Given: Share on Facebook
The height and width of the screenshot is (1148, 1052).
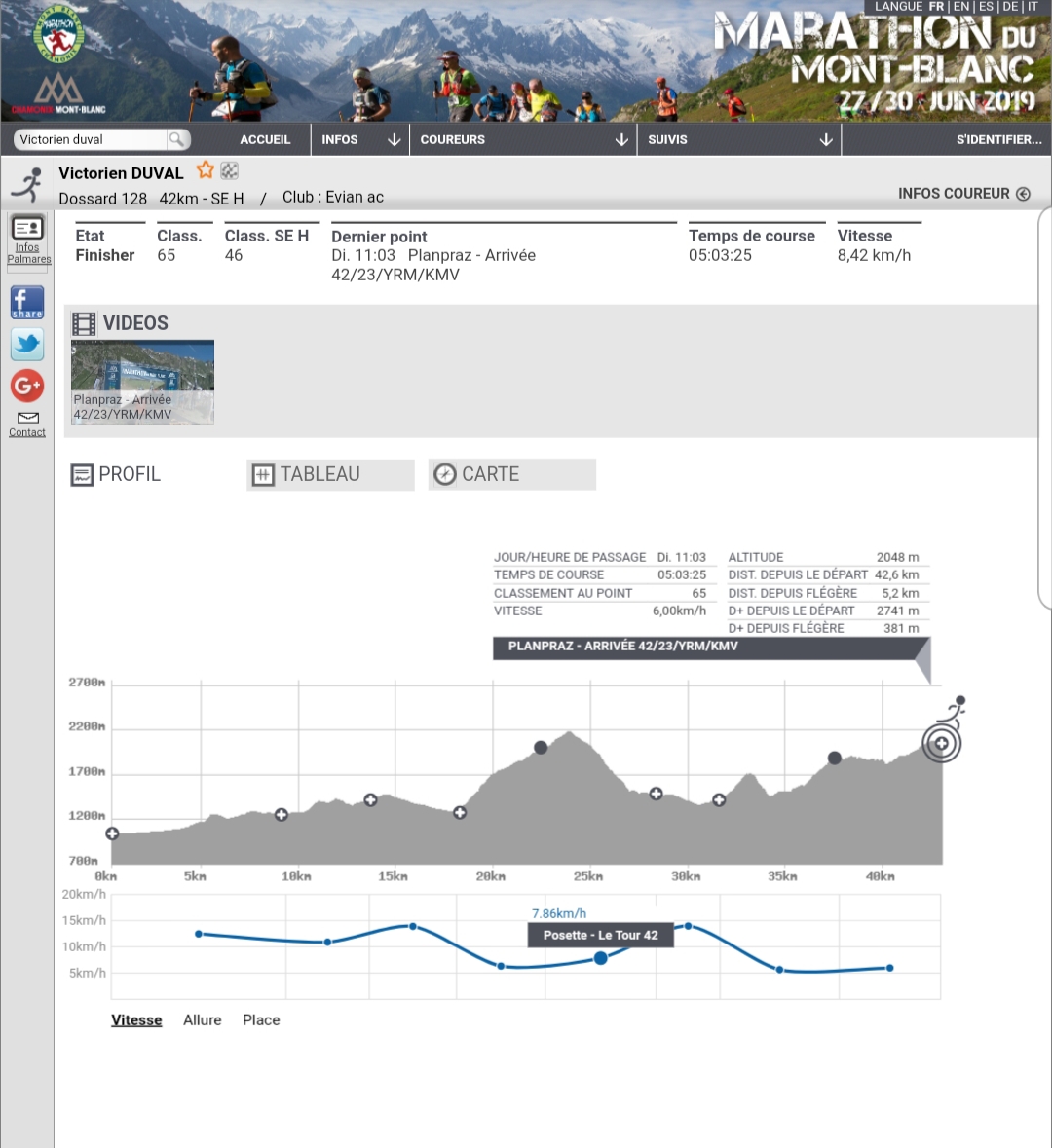Looking at the screenshot, I should point(27,303).
